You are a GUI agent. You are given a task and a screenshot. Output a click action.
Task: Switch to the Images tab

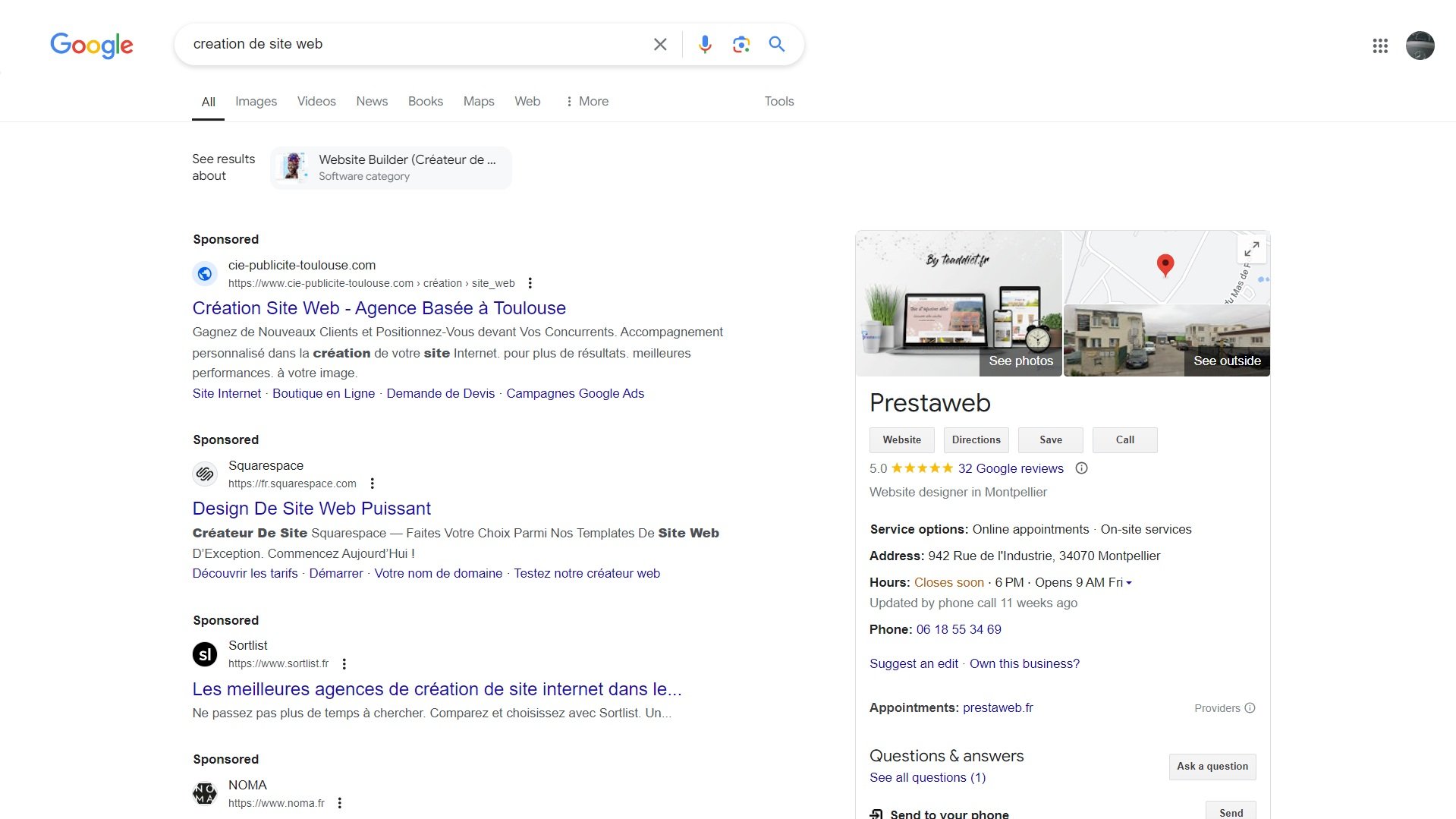pyautogui.click(x=256, y=102)
